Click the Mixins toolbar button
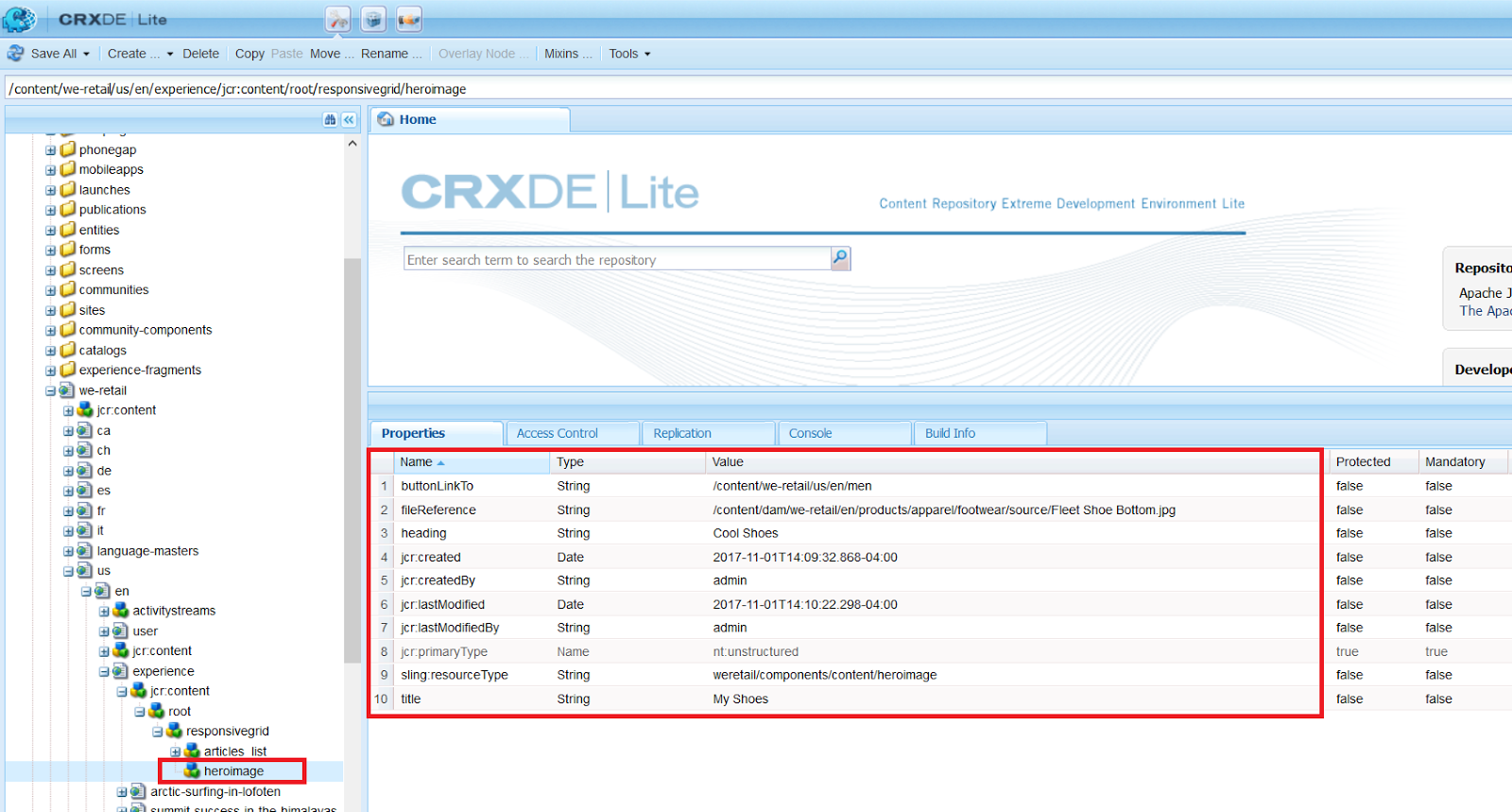 pos(568,54)
